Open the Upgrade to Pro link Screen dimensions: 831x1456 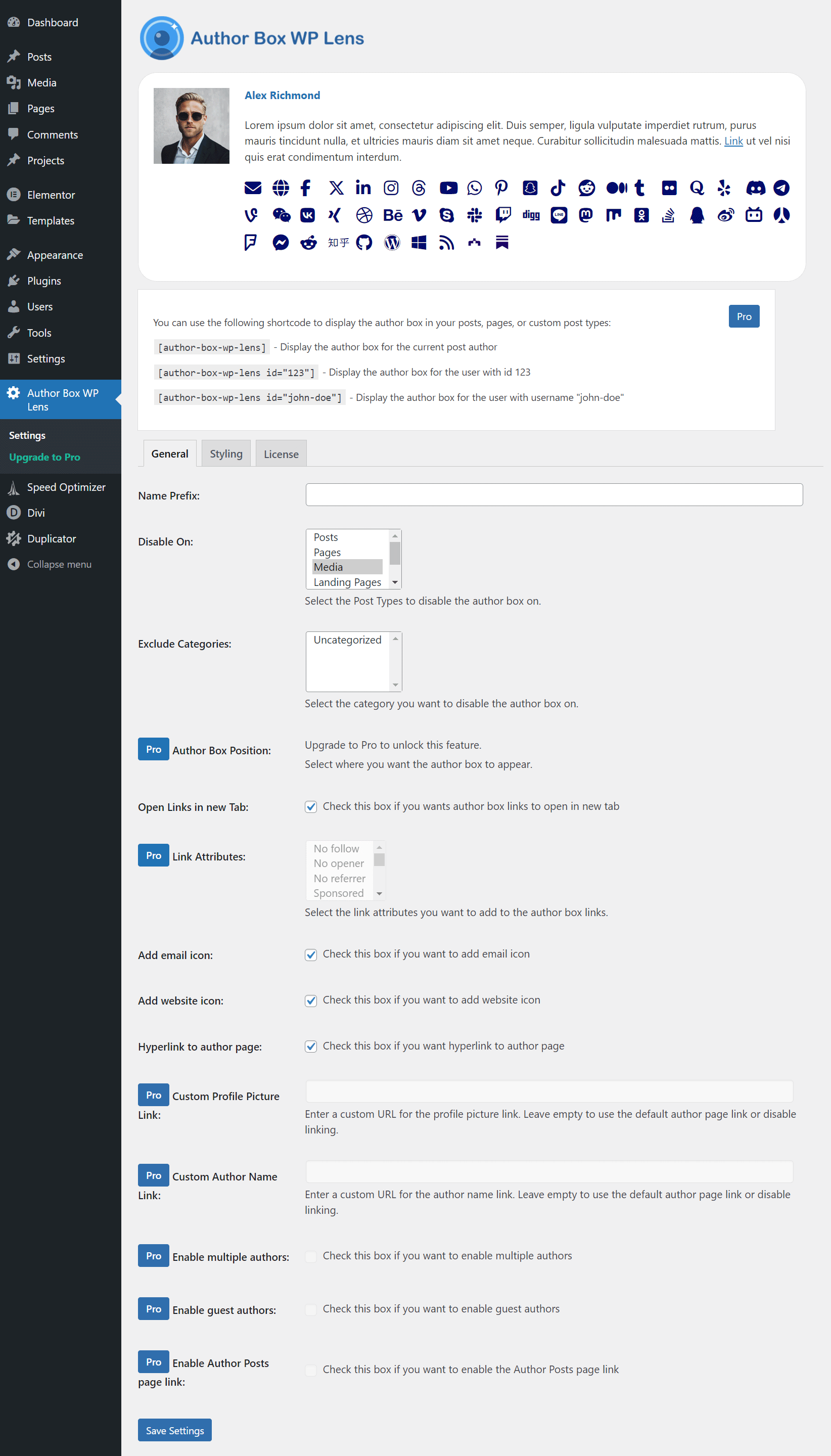tap(45, 457)
